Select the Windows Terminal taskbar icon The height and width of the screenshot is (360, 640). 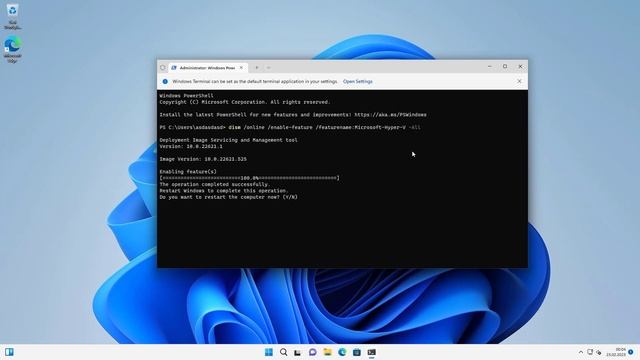click(371, 352)
